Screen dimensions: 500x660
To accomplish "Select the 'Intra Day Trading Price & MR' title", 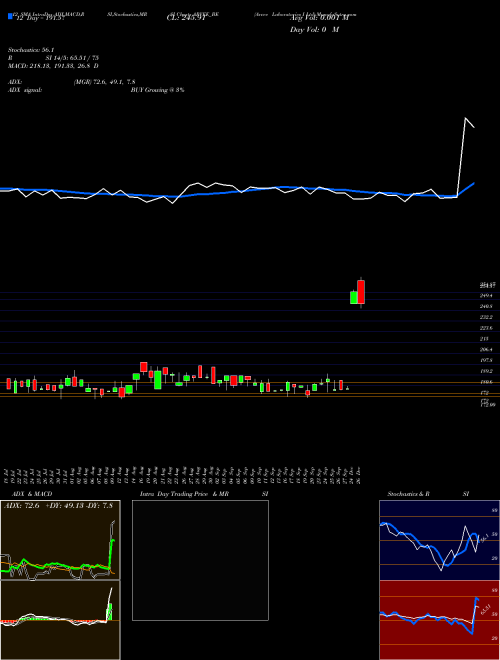I will (x=184, y=494).
